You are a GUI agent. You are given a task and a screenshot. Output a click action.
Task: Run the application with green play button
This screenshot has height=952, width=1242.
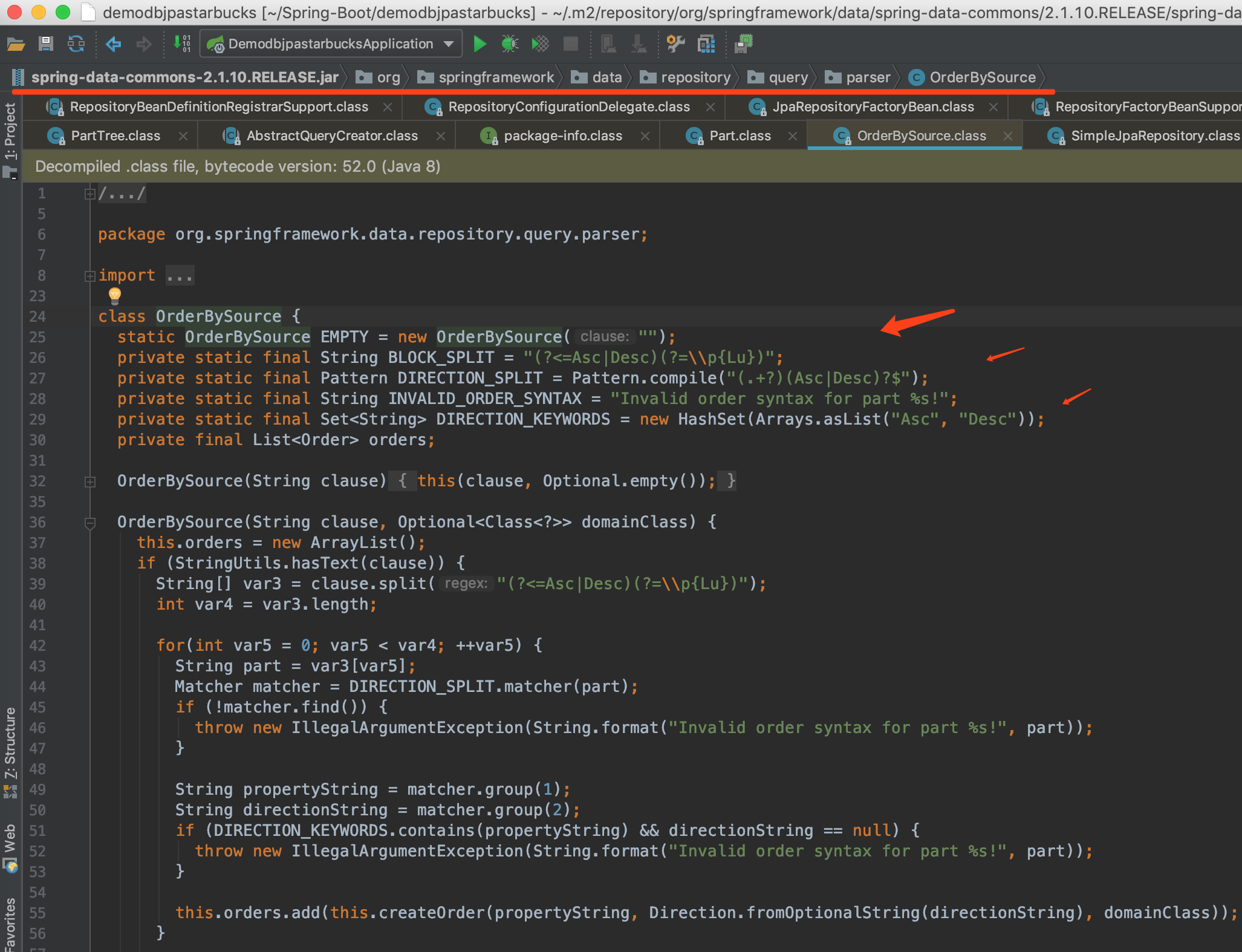pos(480,44)
